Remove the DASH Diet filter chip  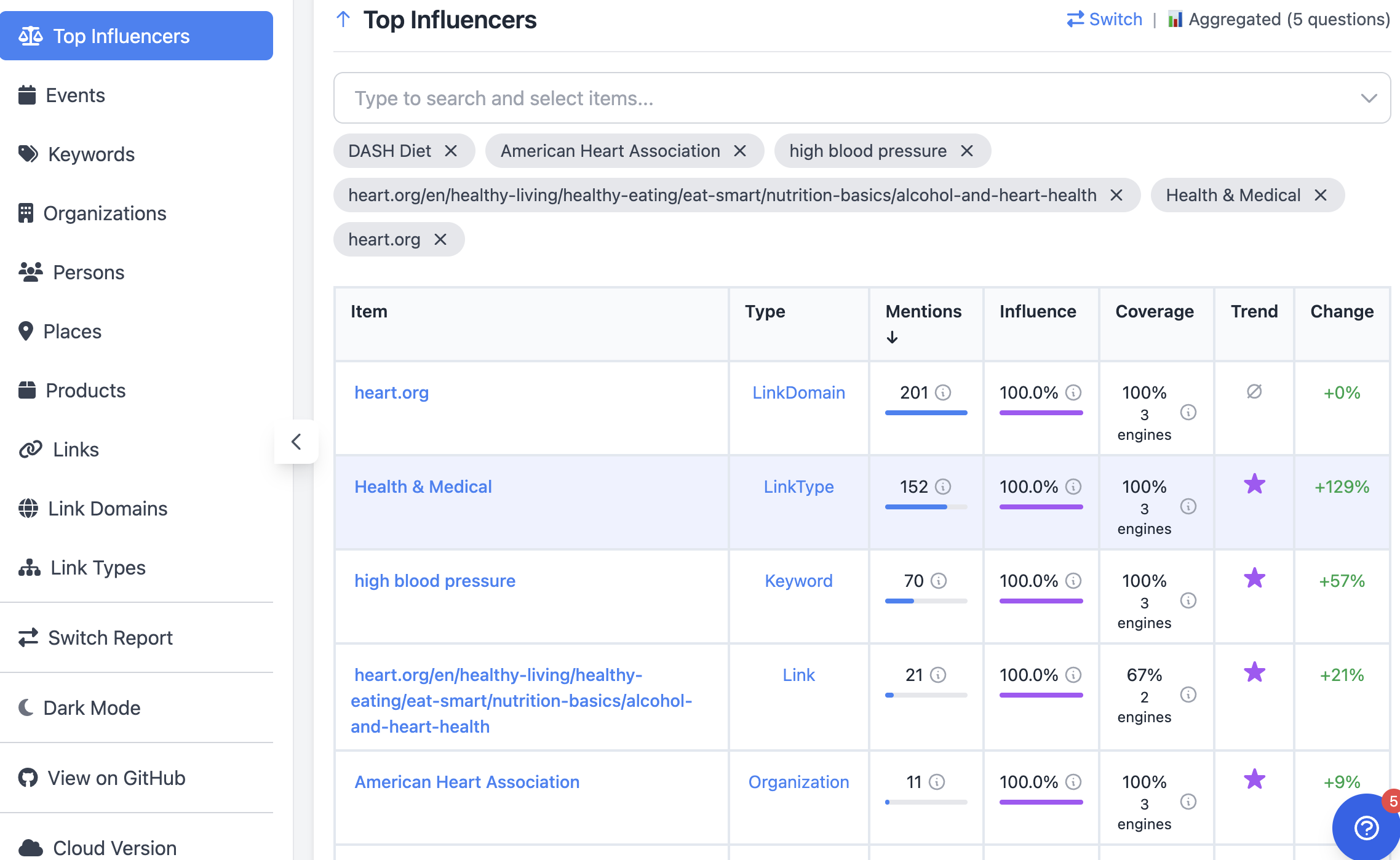451,151
